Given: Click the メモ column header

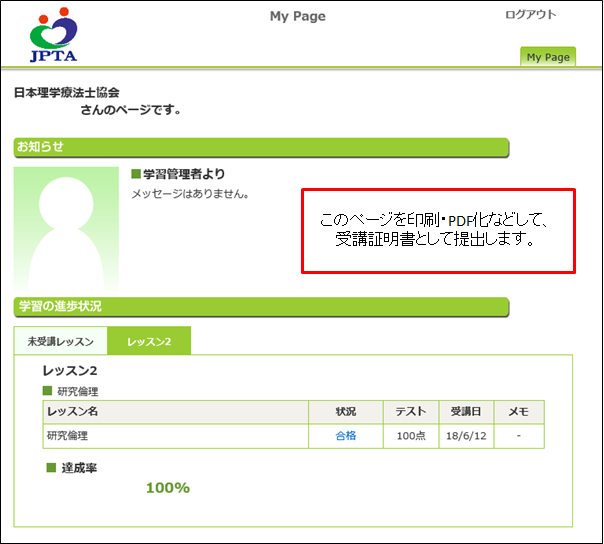Looking at the screenshot, I should click(x=519, y=412).
